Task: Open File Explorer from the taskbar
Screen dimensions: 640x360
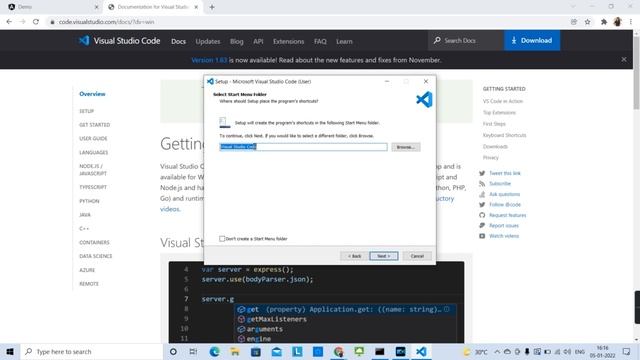Action: click(235, 351)
